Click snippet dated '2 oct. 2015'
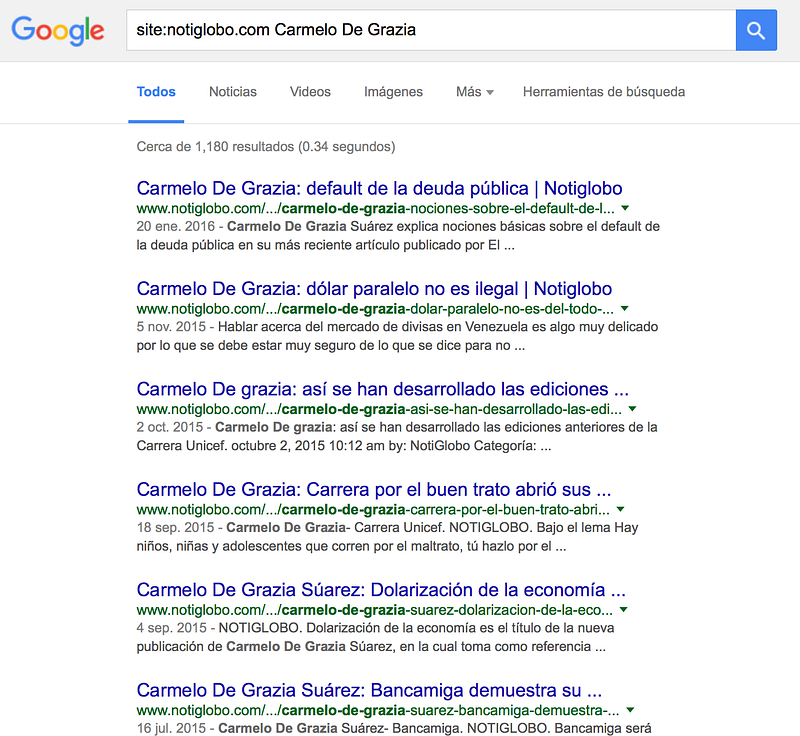The image size is (800, 736). click(x=397, y=437)
